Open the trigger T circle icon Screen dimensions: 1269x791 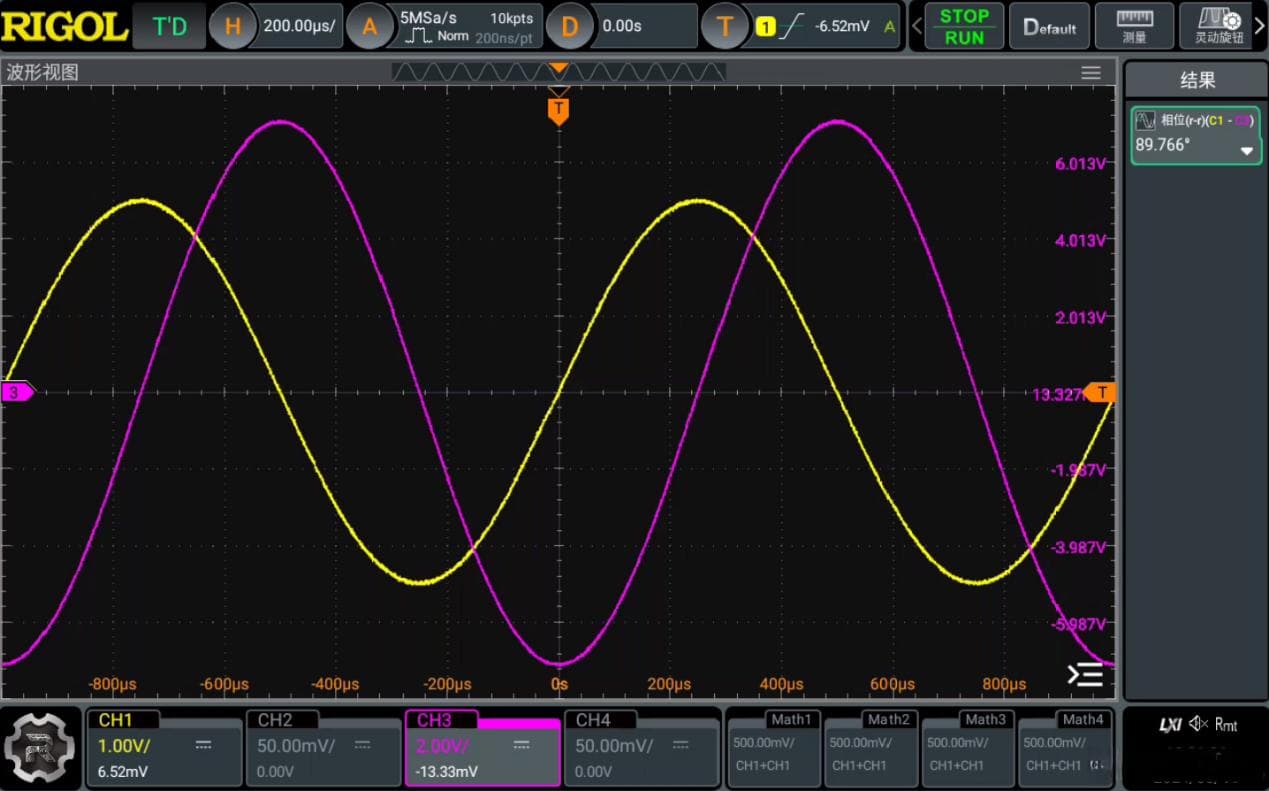tap(724, 27)
